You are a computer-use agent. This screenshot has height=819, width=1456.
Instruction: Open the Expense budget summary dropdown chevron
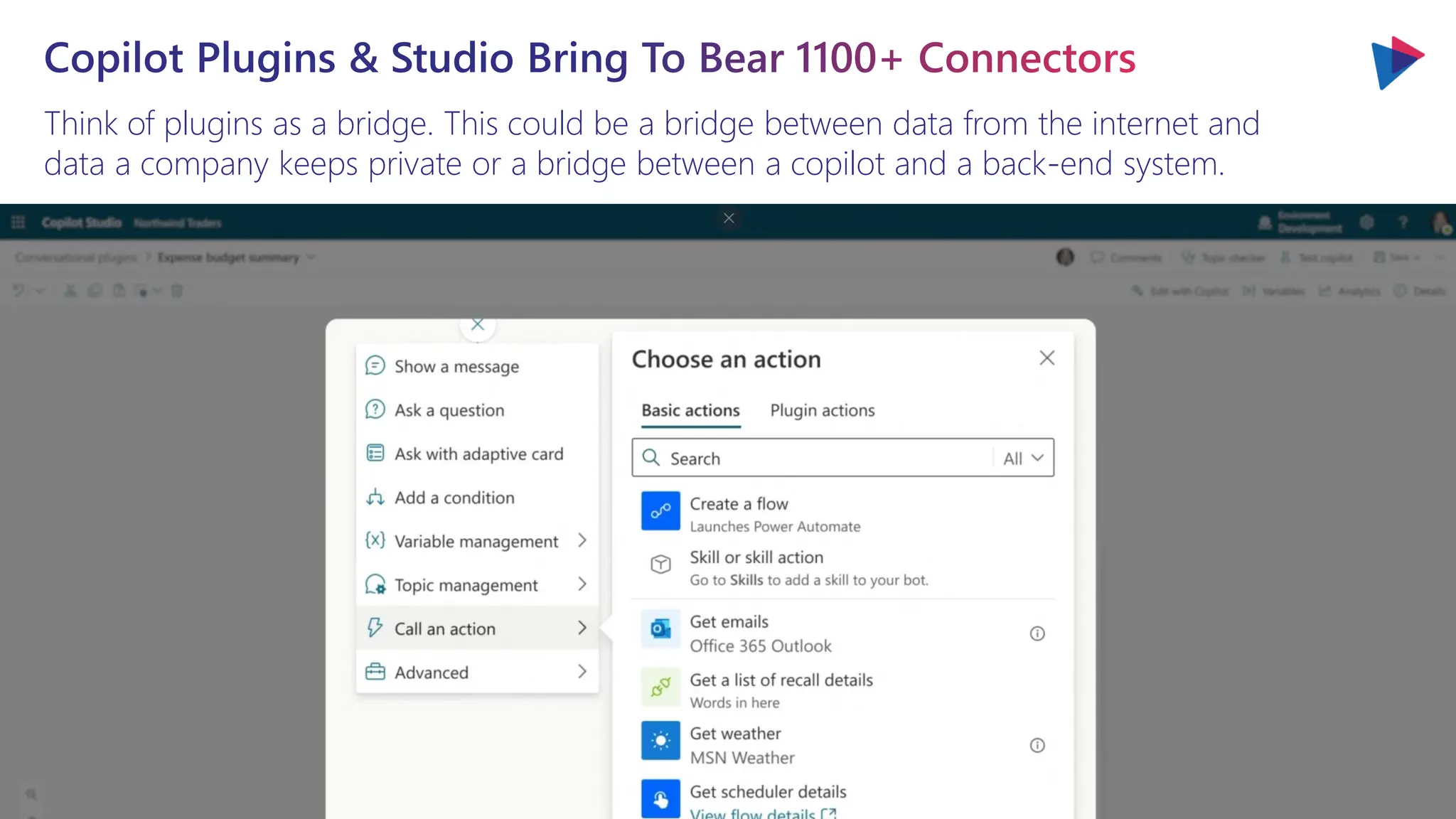(311, 257)
